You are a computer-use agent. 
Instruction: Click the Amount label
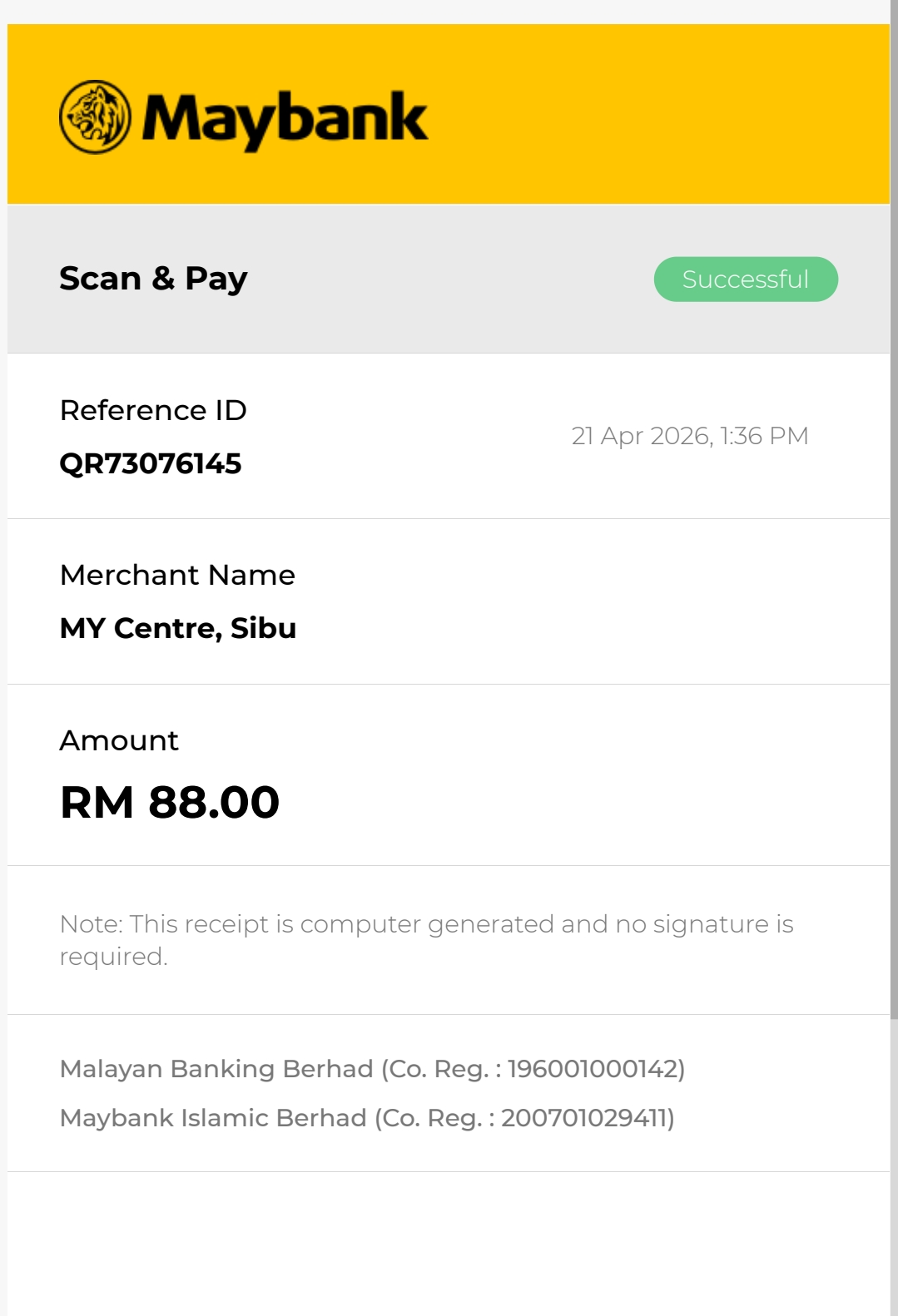[119, 740]
